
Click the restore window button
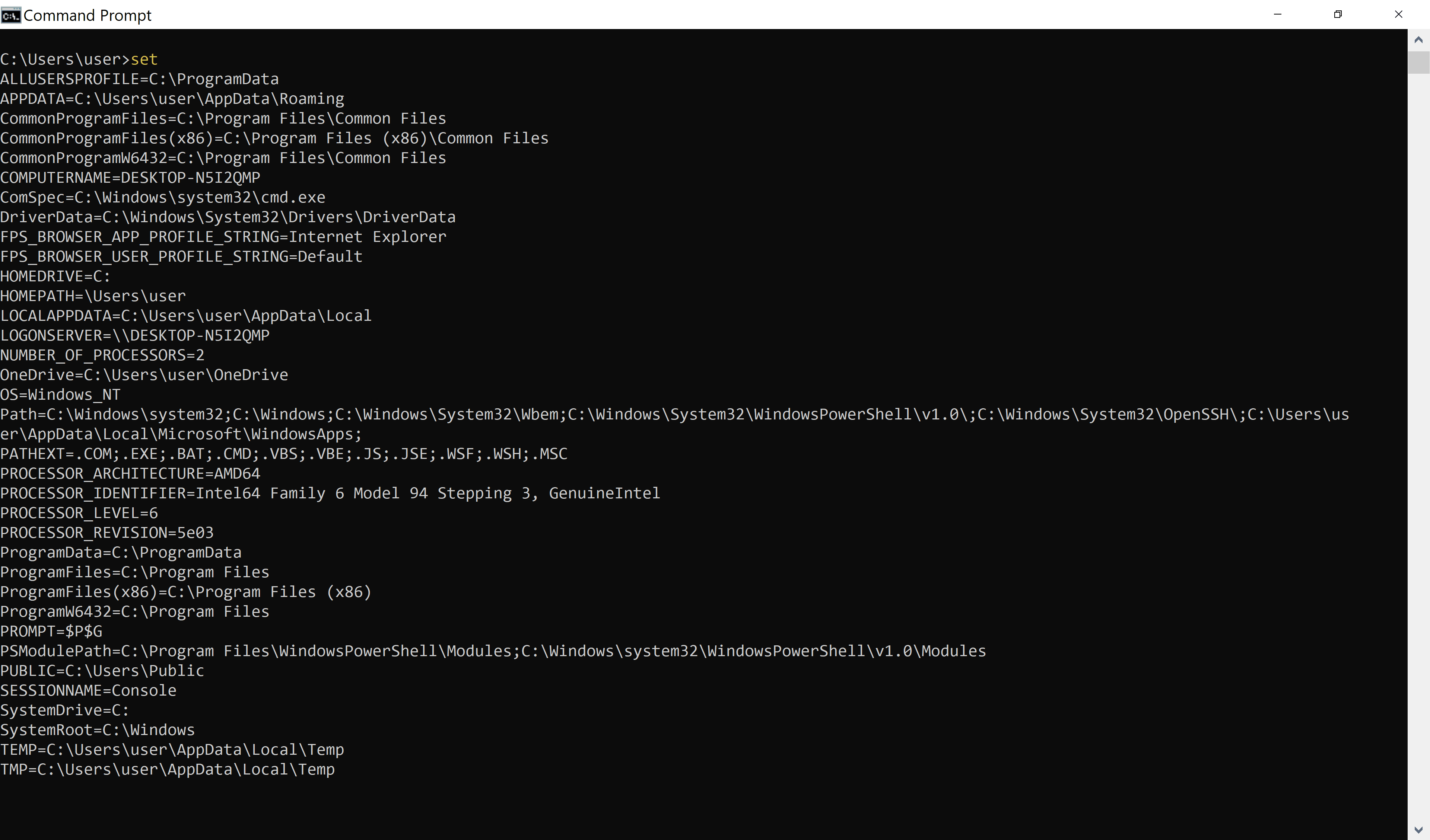click(1338, 14)
